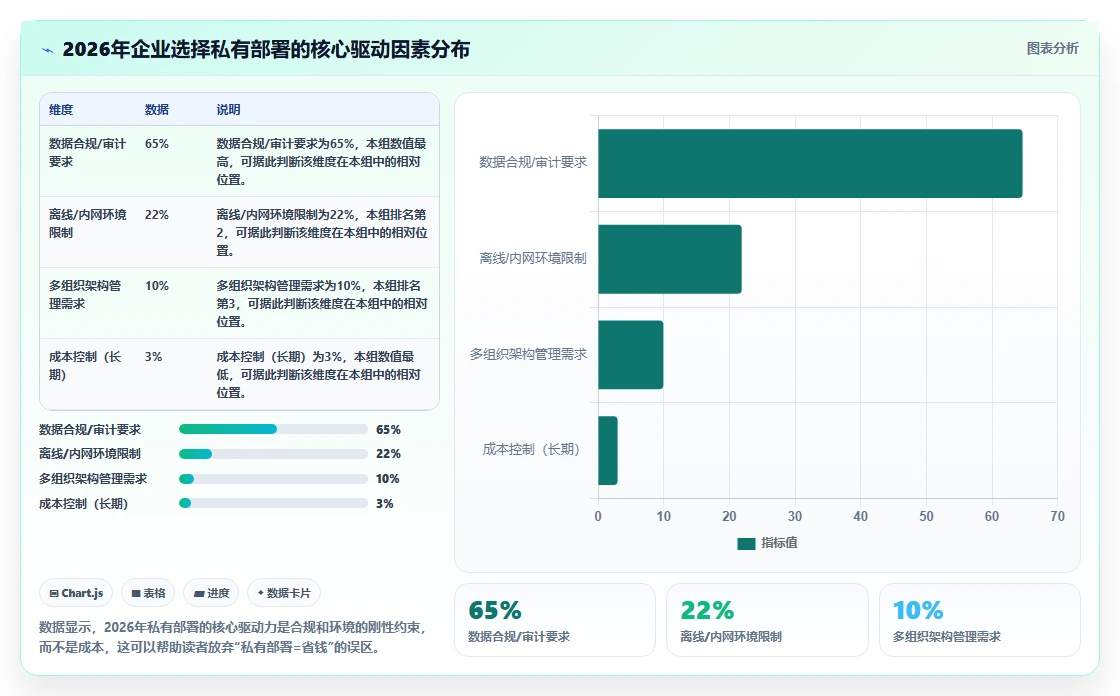The image size is (1120, 696).
Task: Click 离线/内网环境限制 in the table's first column
Action: click(x=87, y=224)
